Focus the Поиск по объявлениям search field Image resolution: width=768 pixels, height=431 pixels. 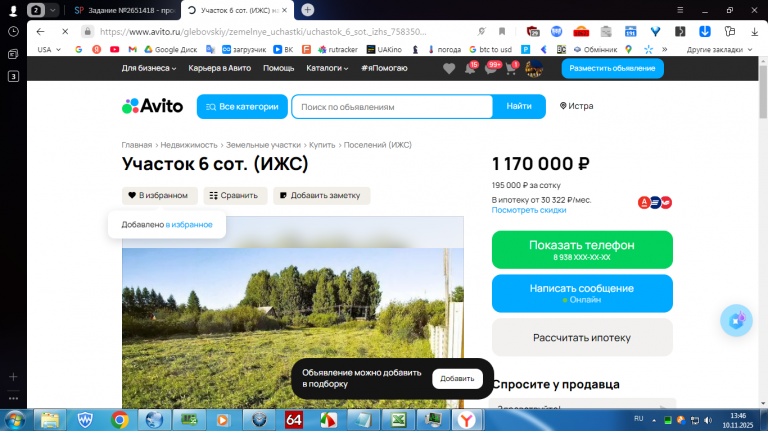pyautogui.click(x=392, y=106)
